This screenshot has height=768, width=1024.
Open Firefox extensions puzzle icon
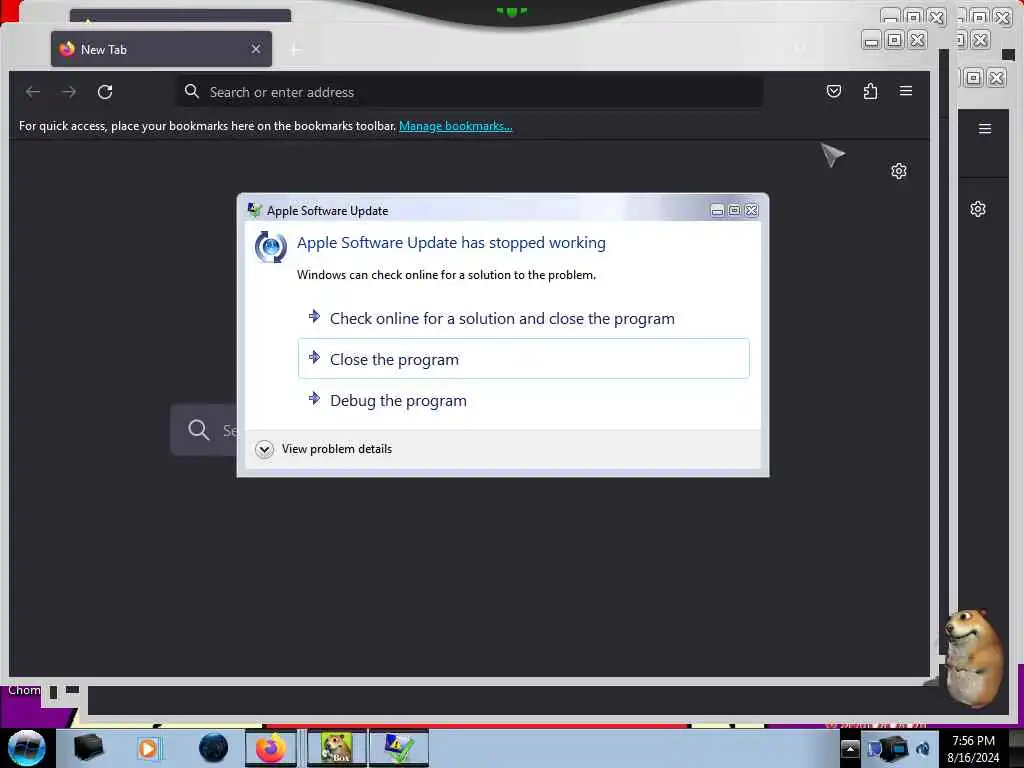point(870,91)
